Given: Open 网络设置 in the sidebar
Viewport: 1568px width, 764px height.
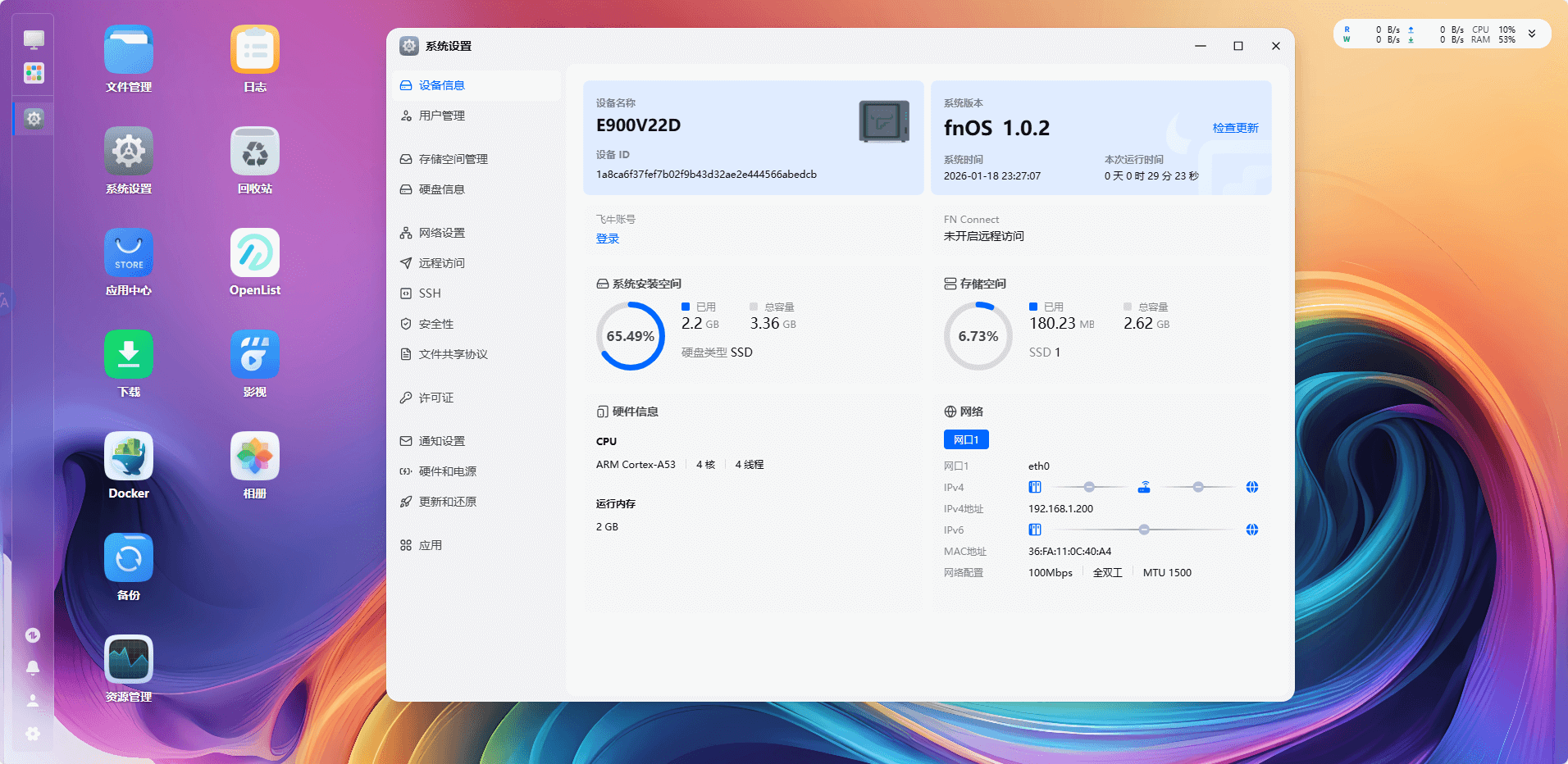Looking at the screenshot, I should pyautogui.click(x=441, y=233).
